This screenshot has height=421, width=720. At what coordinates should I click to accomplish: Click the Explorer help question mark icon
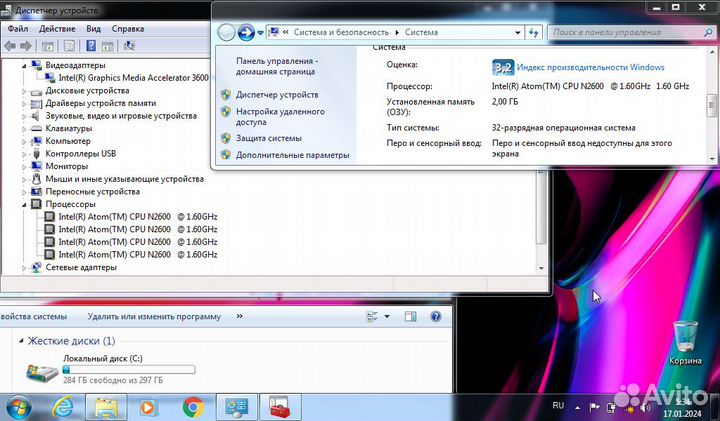coord(436,316)
